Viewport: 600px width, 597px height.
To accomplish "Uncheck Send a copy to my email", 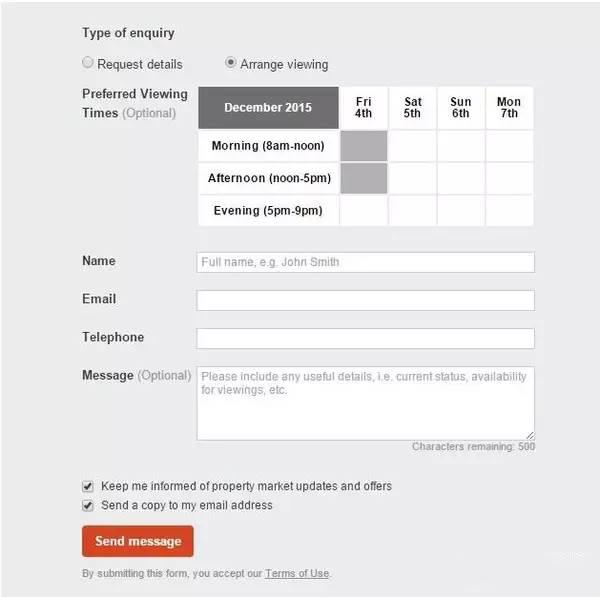I will tap(88, 506).
